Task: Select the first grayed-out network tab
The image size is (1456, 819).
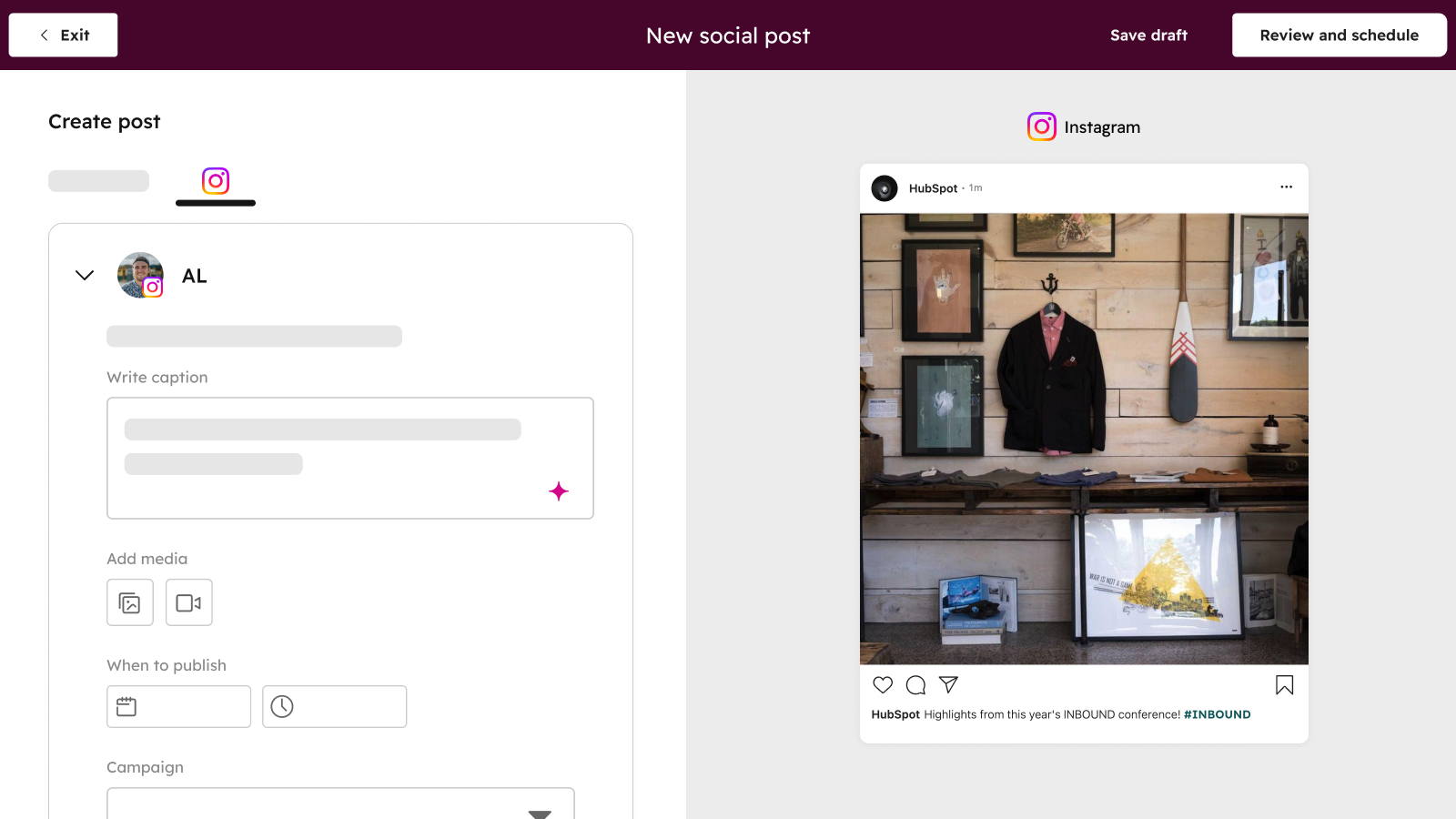Action: 98,180
